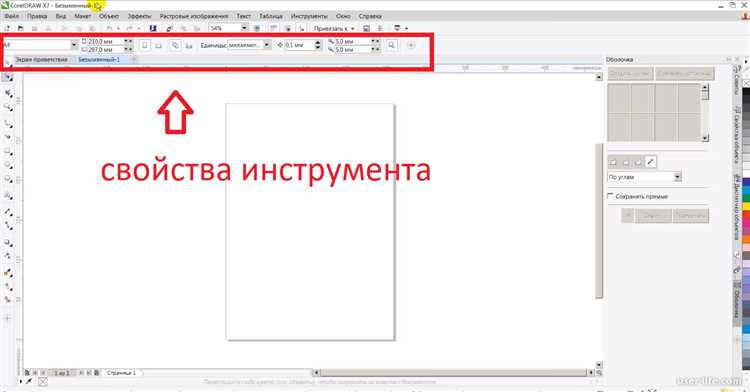Image resolution: width=750 pixels, height=392 pixels.
Task: Click the Import icon
Action: tap(169, 28)
